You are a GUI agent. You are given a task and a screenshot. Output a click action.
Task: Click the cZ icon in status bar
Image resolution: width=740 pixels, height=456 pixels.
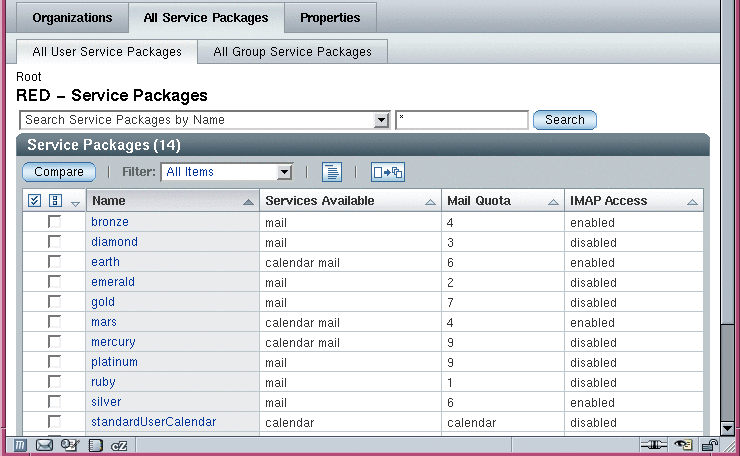pyautogui.click(x=119, y=446)
